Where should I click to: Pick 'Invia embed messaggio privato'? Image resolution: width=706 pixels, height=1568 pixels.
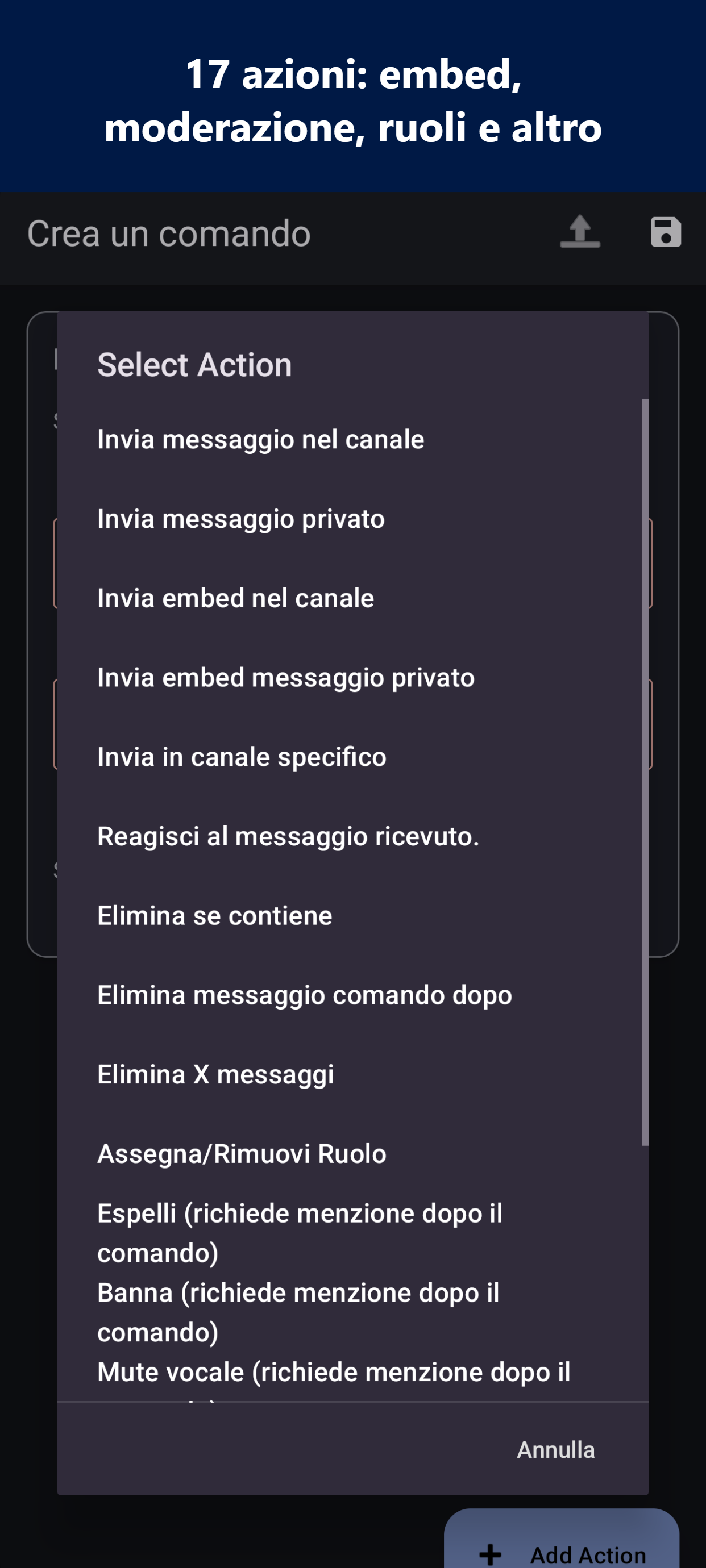[x=286, y=677]
